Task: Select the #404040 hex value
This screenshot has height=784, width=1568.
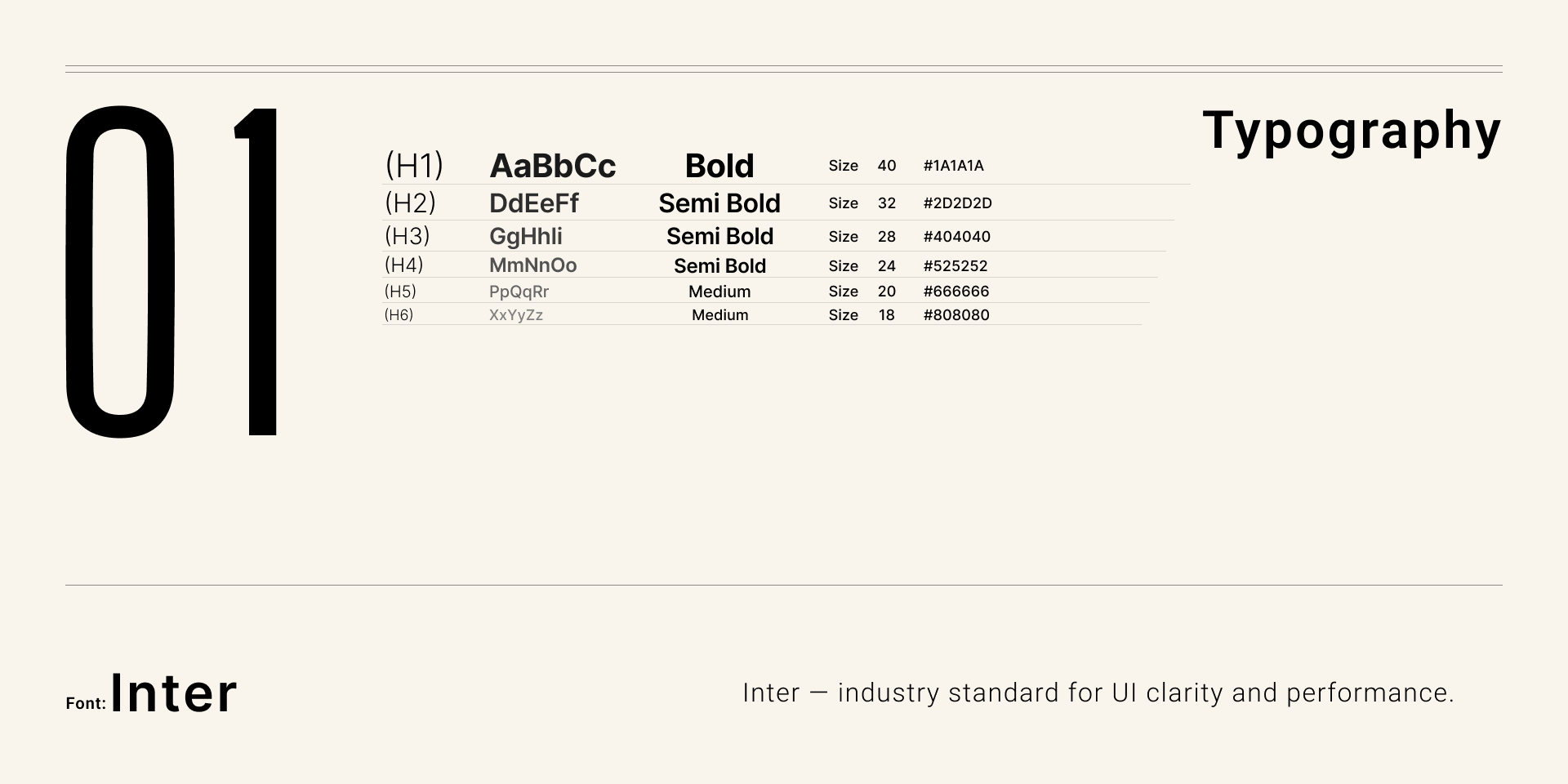Action: tap(957, 237)
